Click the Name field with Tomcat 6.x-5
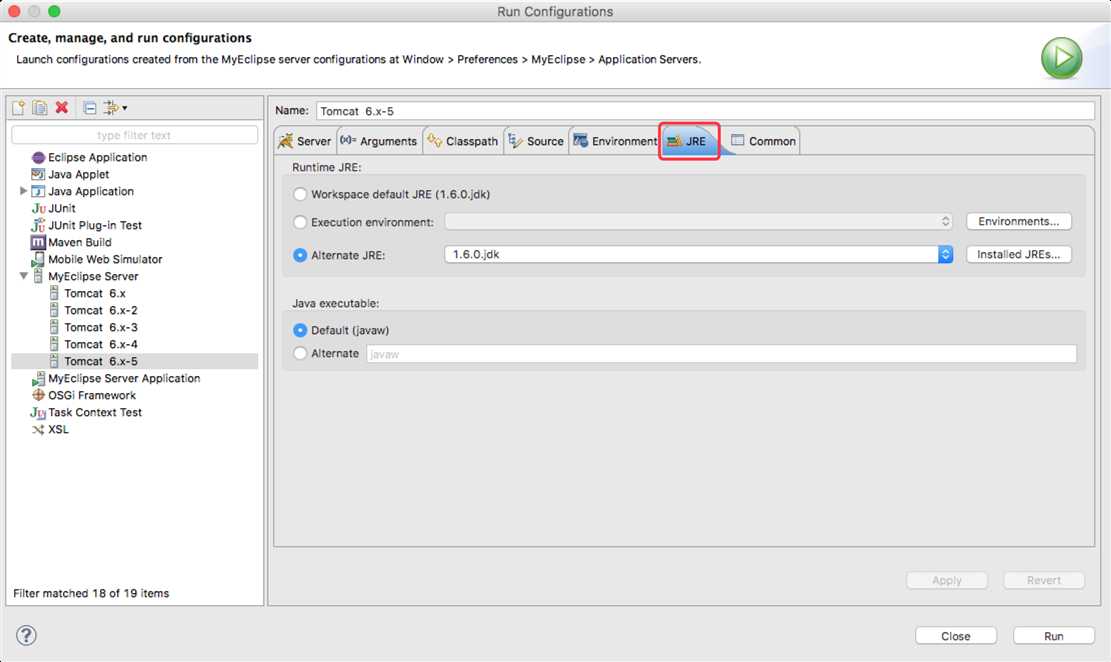This screenshot has width=1111, height=662. point(705,111)
